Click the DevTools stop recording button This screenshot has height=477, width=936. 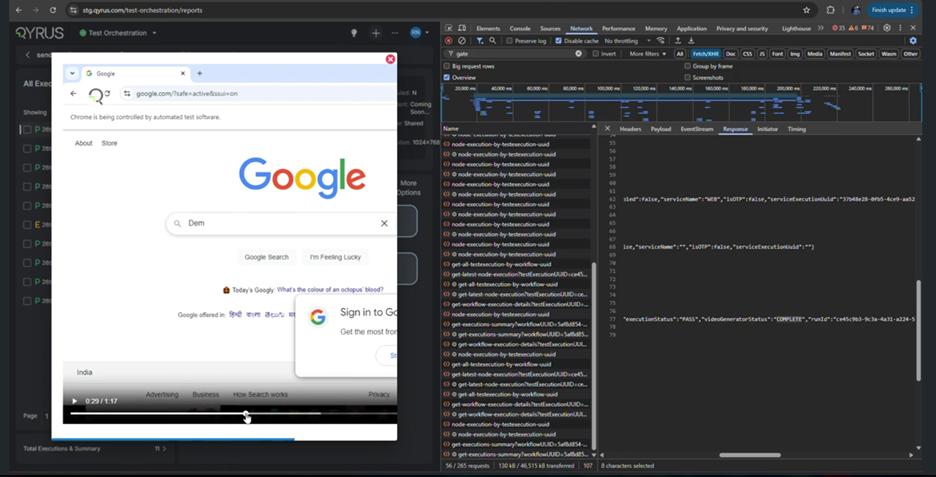click(x=448, y=41)
